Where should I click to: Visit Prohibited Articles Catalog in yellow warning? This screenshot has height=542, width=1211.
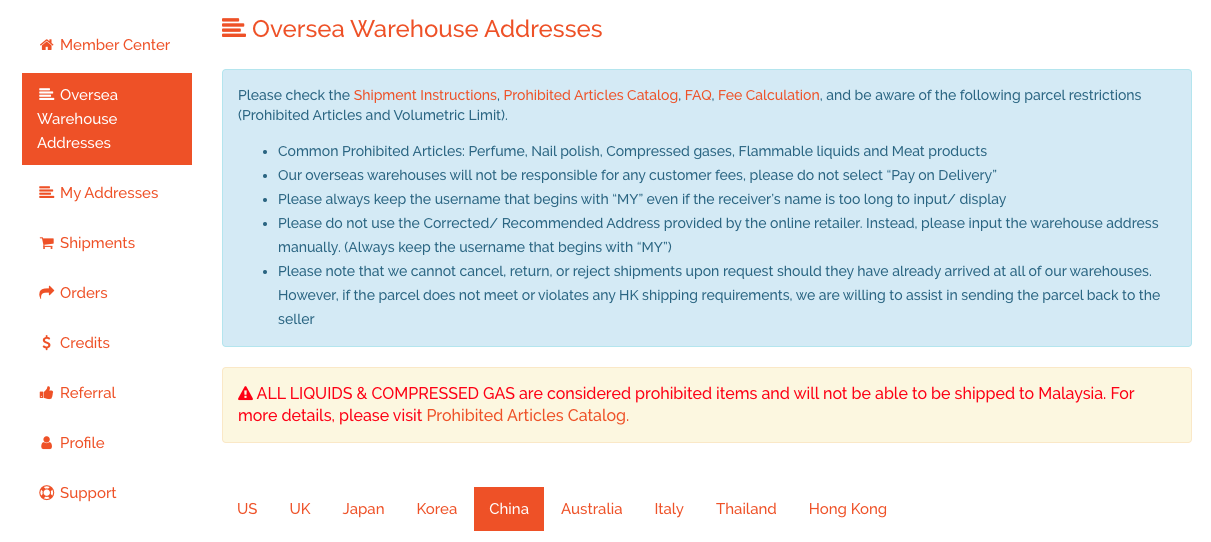tap(527, 416)
